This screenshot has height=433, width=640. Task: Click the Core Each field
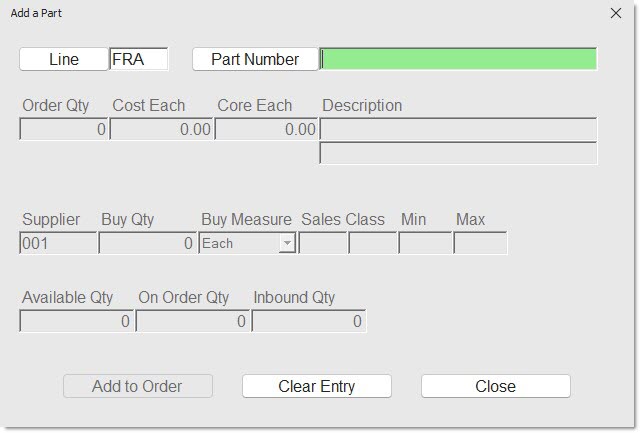[265, 129]
